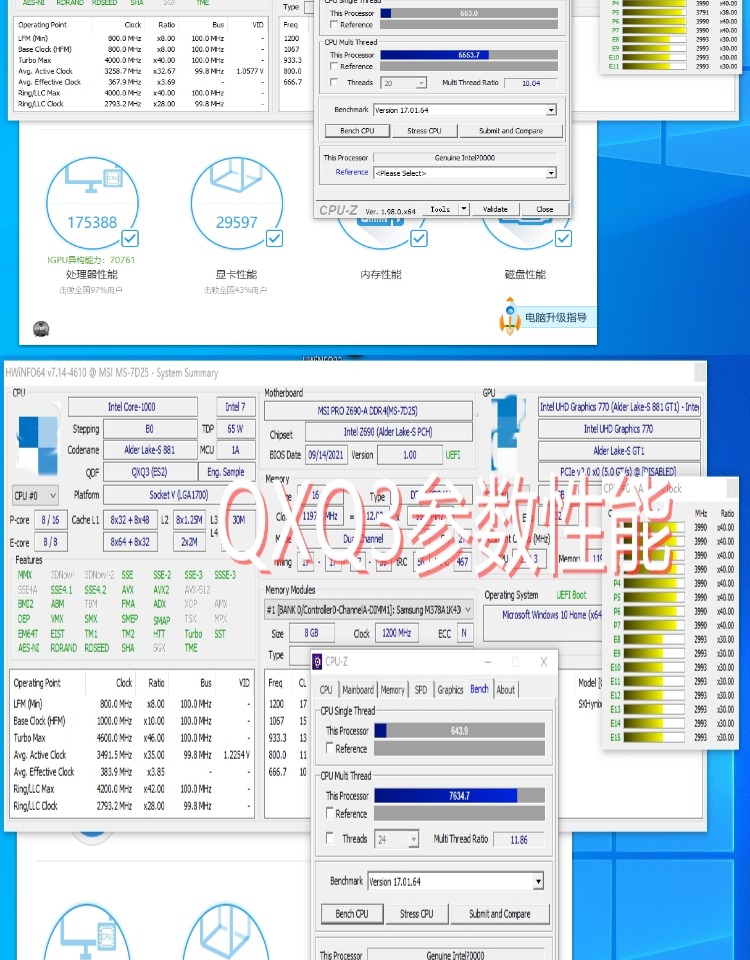Toggle the checkmark on the 175388 processor score
Image resolution: width=750 pixels, height=960 pixels.
[x=130, y=238]
